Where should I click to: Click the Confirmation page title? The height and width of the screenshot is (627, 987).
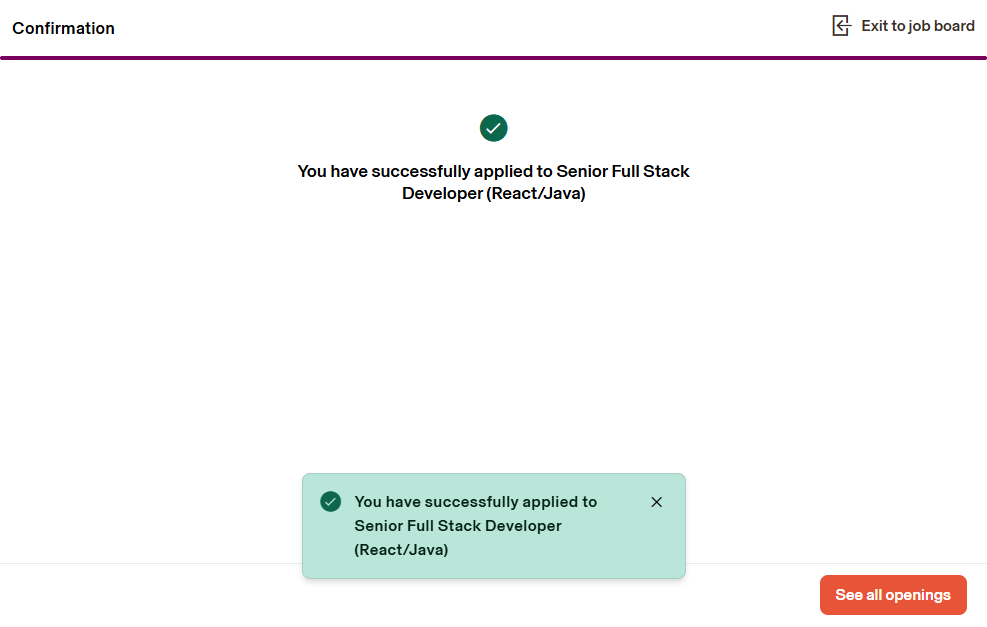tap(63, 28)
